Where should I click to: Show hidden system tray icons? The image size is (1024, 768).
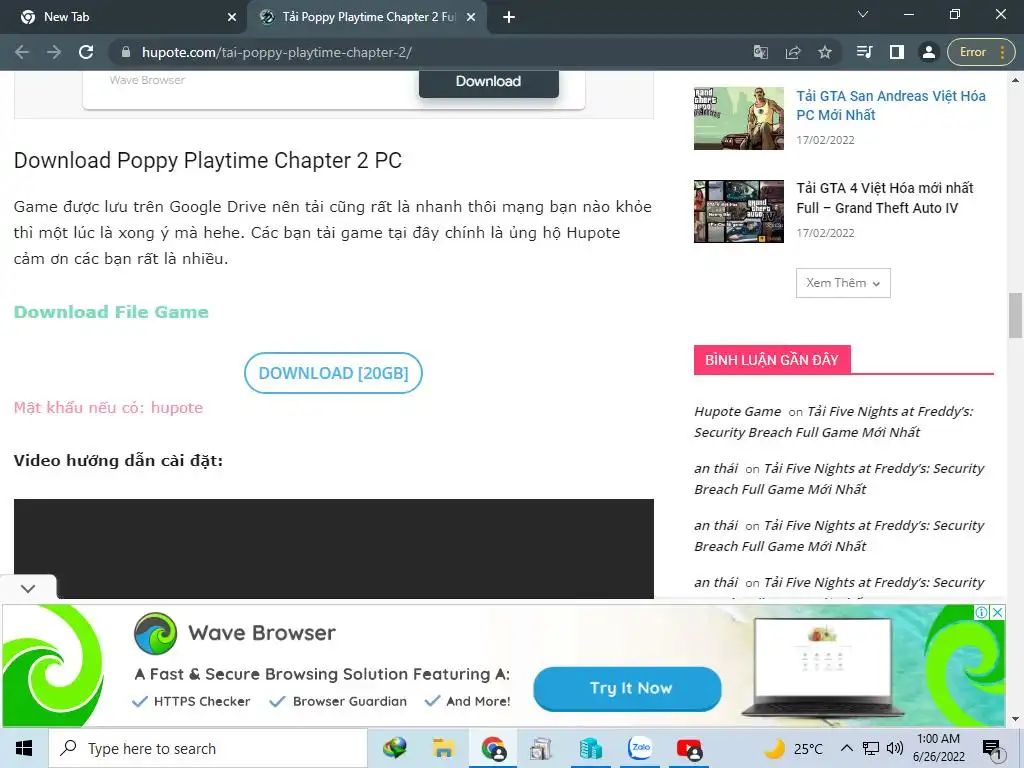pyautogui.click(x=846, y=748)
